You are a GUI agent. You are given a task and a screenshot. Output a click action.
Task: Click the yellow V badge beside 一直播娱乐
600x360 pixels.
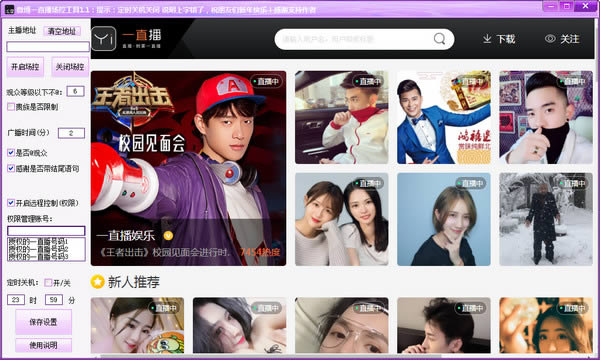[168, 236]
